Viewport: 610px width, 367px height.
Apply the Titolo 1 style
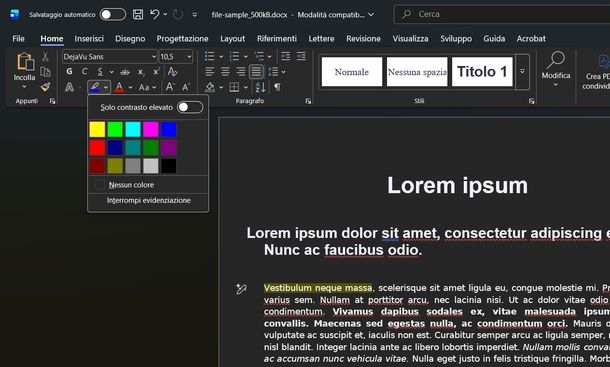pyautogui.click(x=482, y=72)
